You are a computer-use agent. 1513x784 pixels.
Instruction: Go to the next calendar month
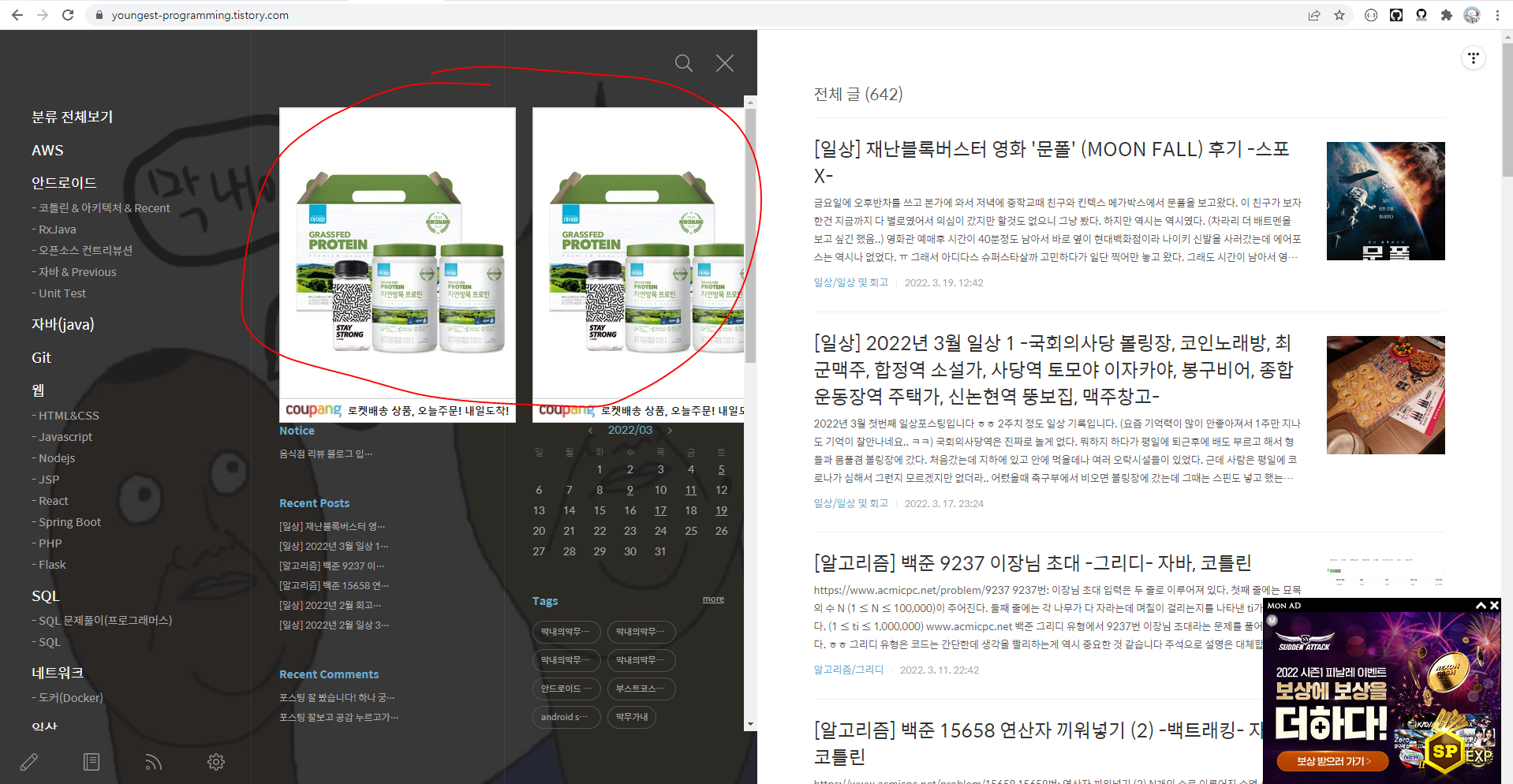[x=670, y=431]
